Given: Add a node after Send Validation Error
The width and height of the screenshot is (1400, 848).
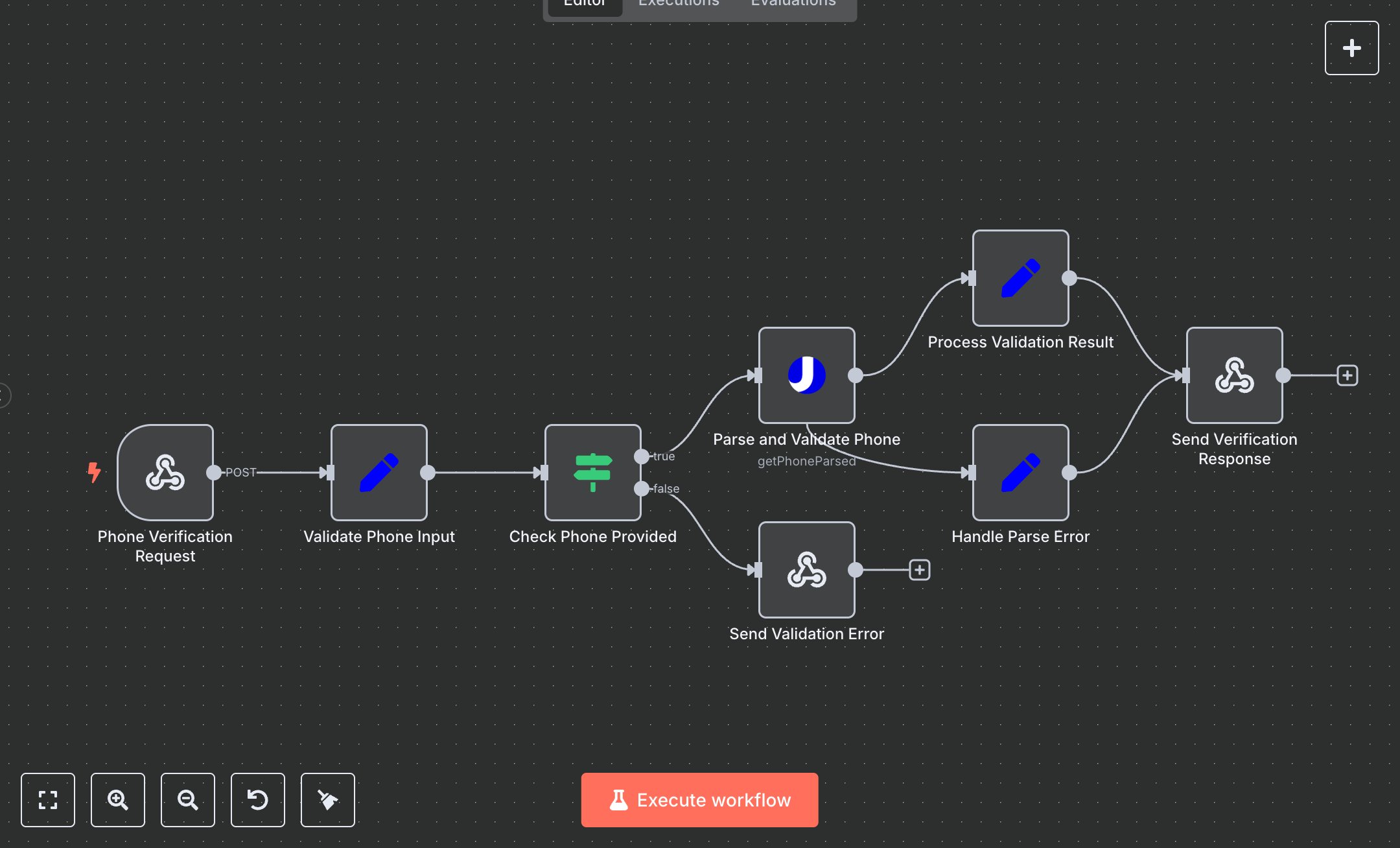Looking at the screenshot, I should pyautogui.click(x=918, y=570).
